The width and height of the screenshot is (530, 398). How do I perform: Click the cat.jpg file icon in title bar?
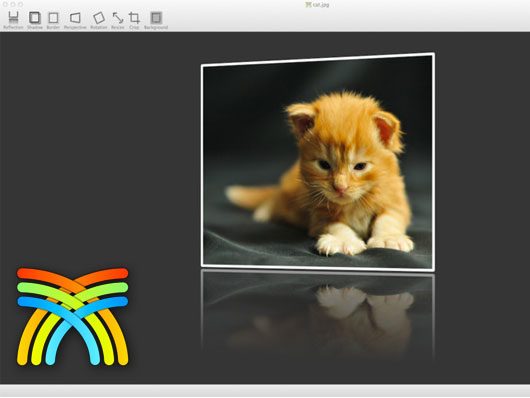308,5
